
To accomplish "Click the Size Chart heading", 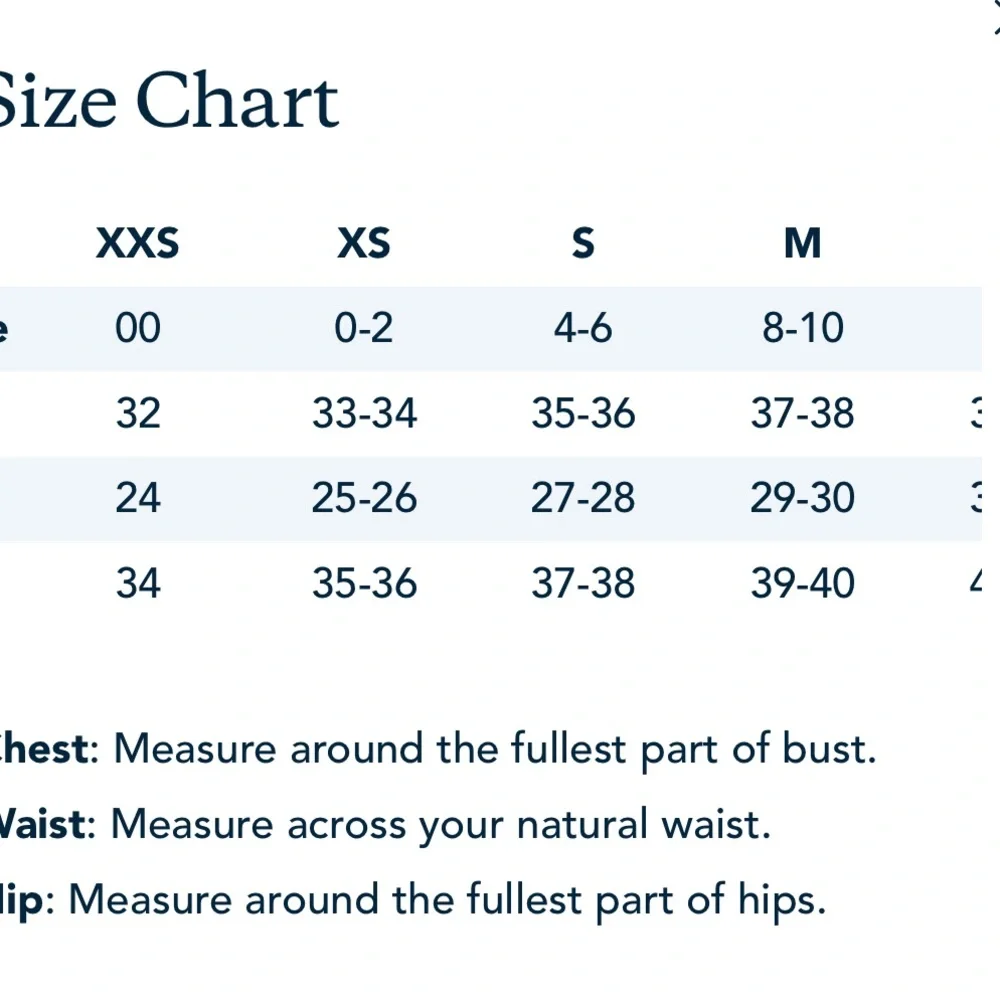I will pyautogui.click(x=167, y=100).
